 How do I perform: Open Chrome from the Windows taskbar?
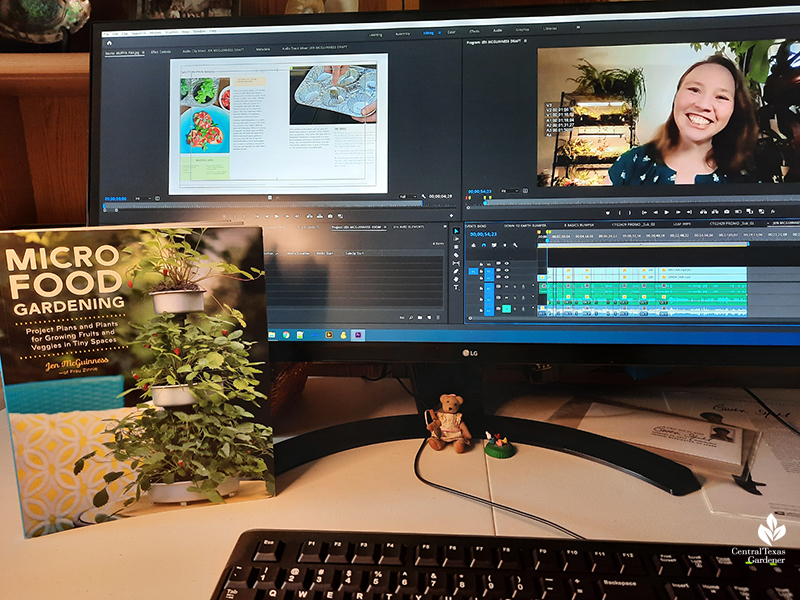click(x=286, y=335)
